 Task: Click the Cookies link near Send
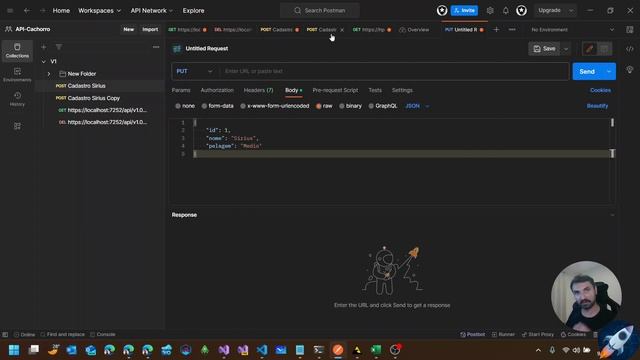click(x=600, y=90)
